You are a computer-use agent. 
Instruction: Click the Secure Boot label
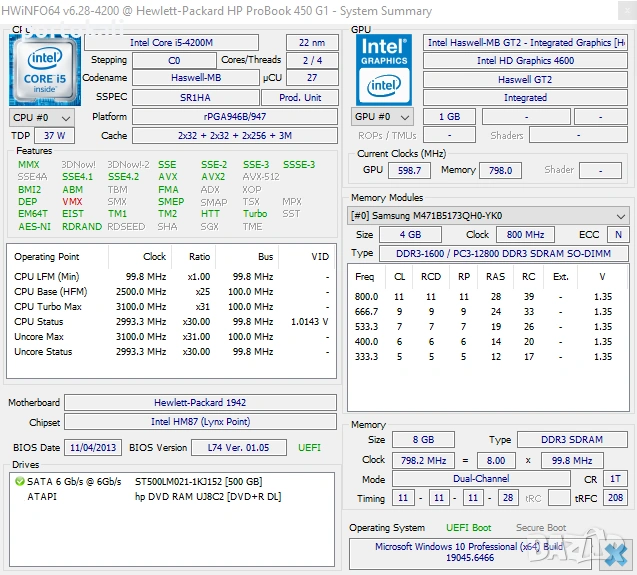coord(541,528)
